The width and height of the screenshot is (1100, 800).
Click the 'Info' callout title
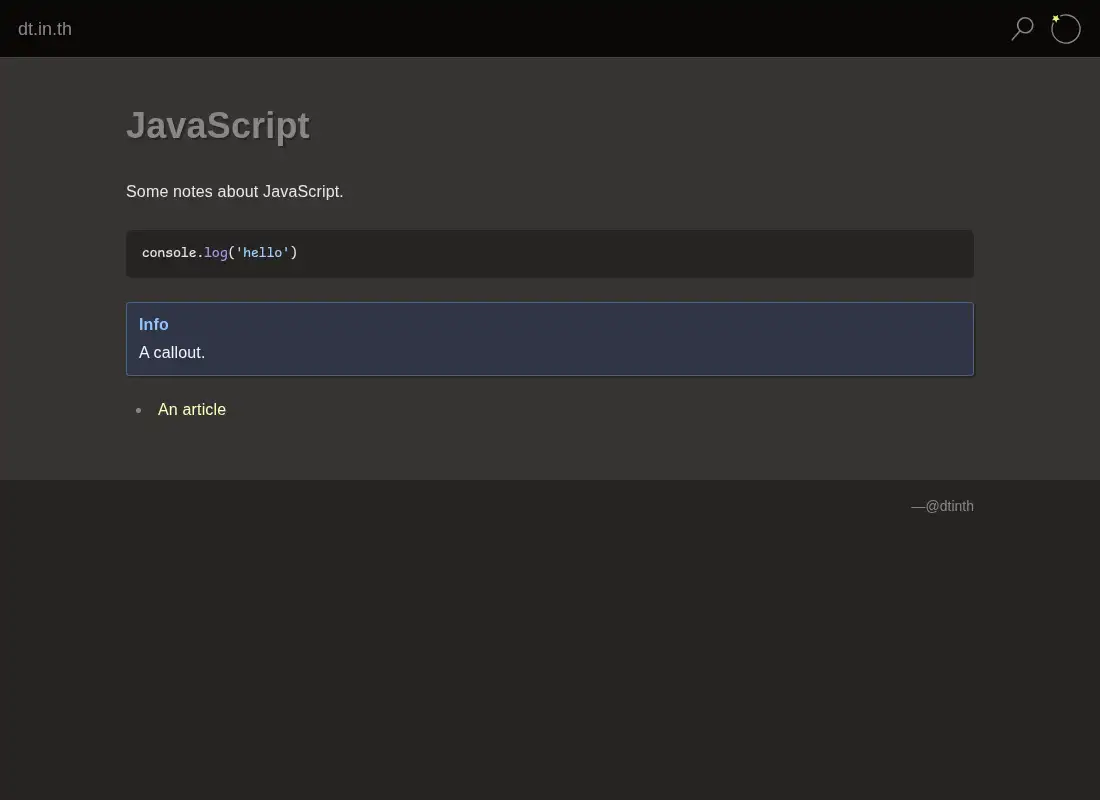154,324
